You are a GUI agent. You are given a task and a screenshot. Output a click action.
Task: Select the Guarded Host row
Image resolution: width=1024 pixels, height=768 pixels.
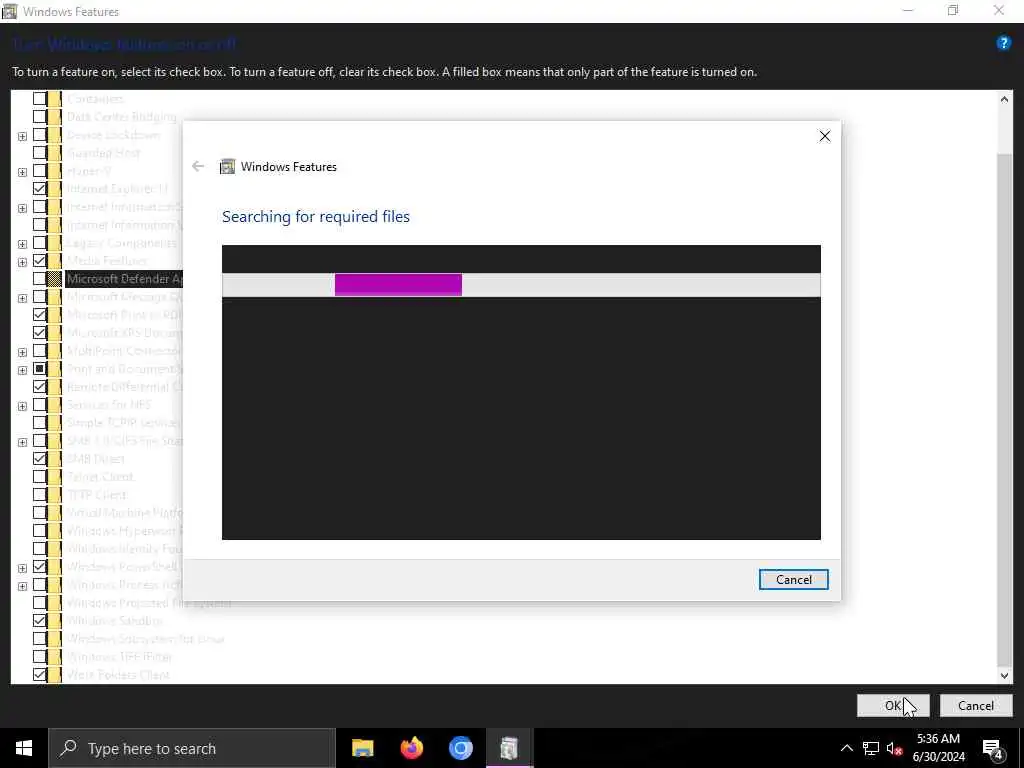pyautogui.click(x=103, y=153)
